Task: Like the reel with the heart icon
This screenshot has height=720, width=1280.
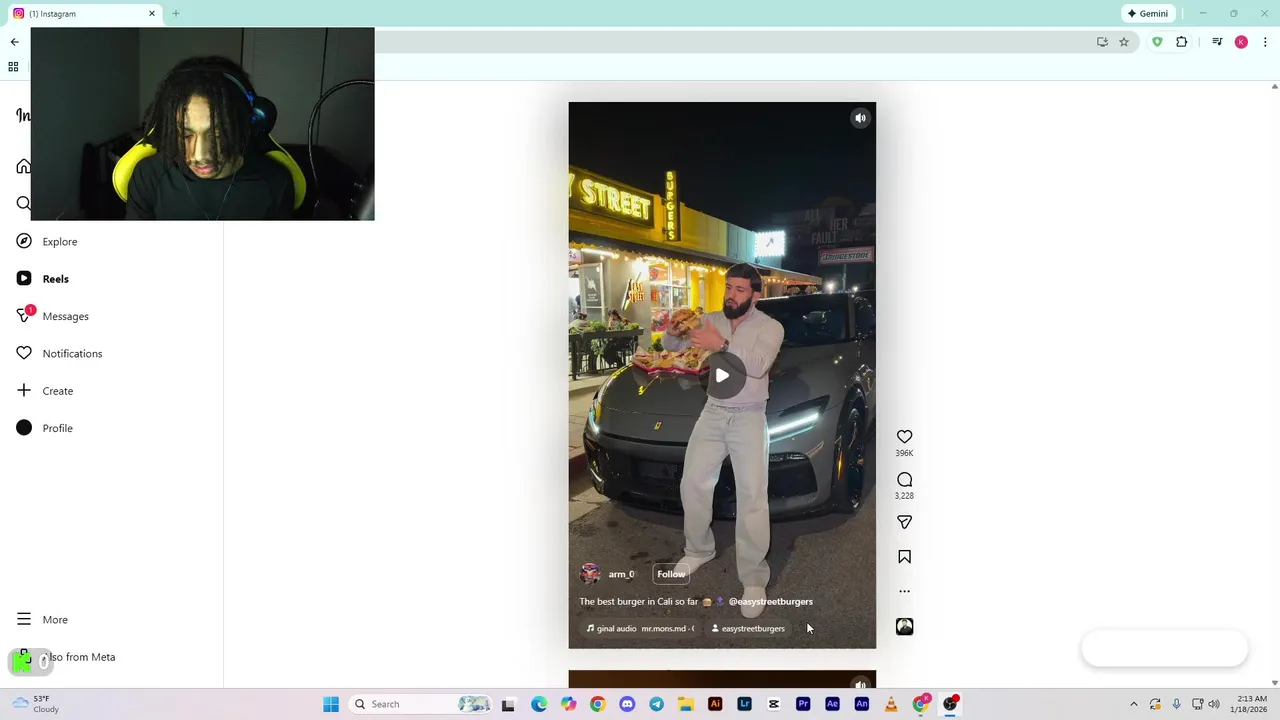Action: pos(904,437)
